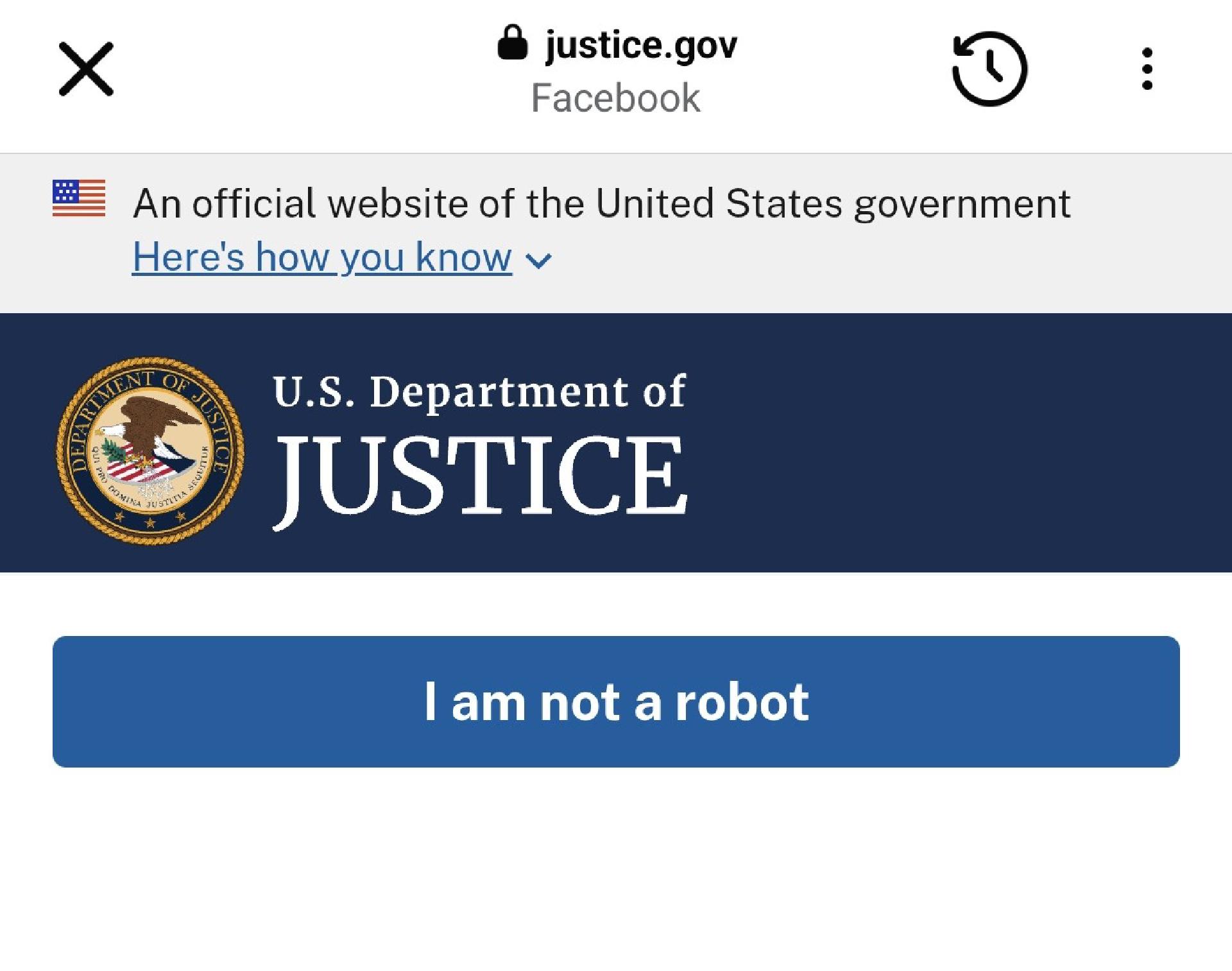Click the "U.S. Department of" header text

[479, 391]
